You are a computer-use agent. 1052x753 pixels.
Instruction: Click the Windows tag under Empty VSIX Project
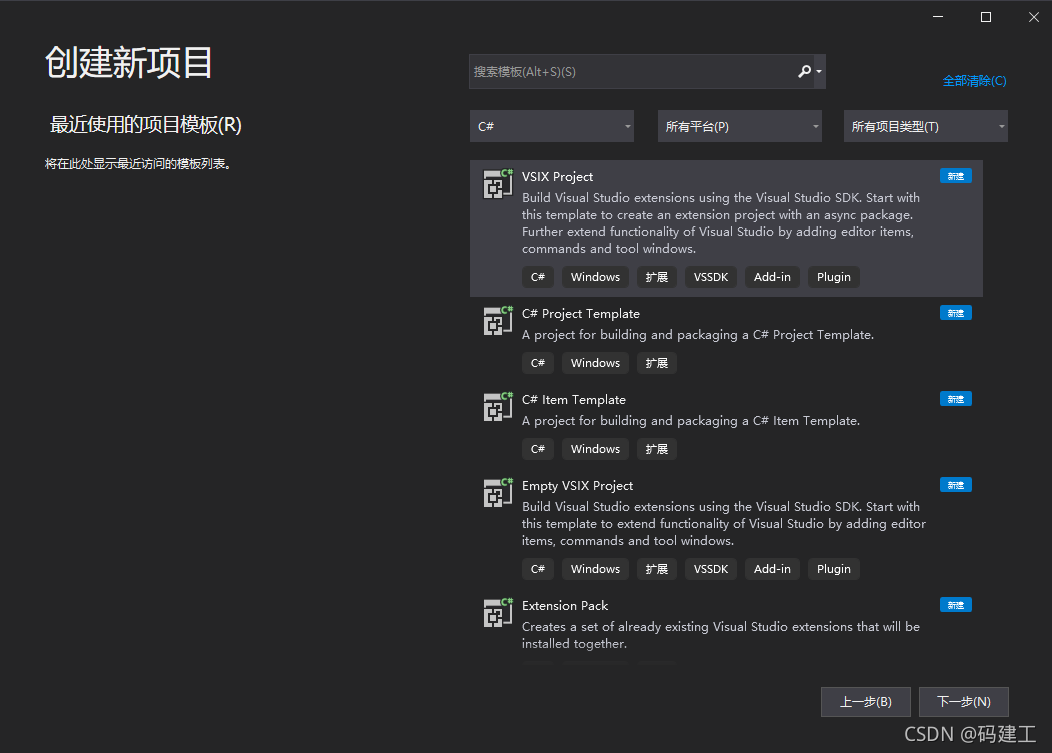point(595,568)
